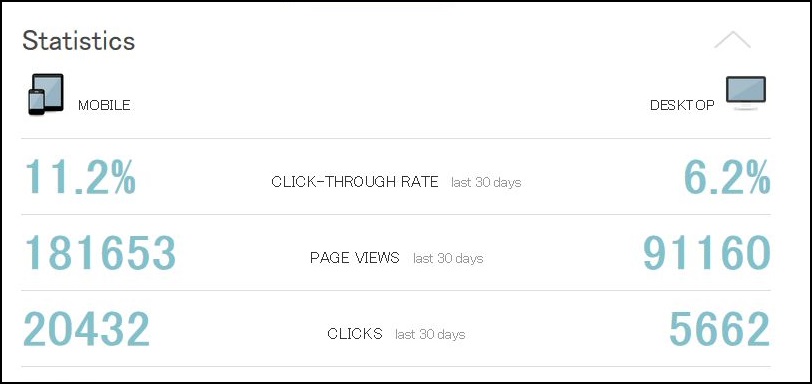Click 'last 30 days' beside CLICKS
The width and height of the screenshot is (812, 384).
tap(430, 334)
